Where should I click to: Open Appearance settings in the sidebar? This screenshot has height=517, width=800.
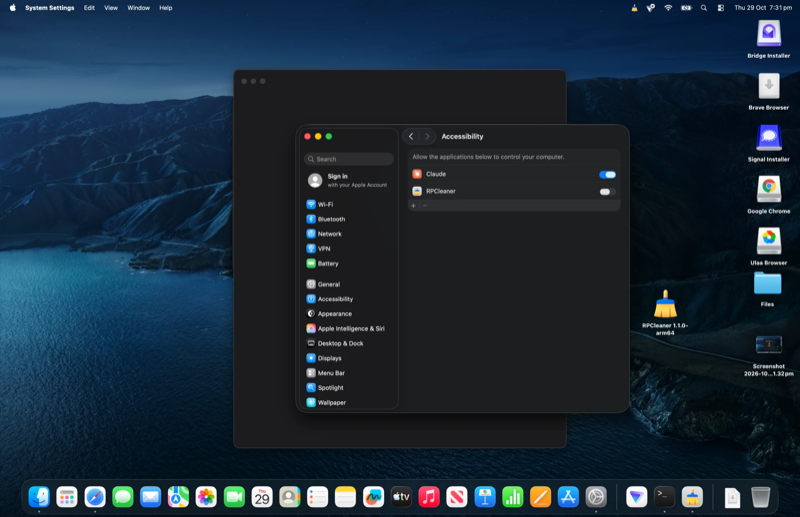tap(329, 314)
